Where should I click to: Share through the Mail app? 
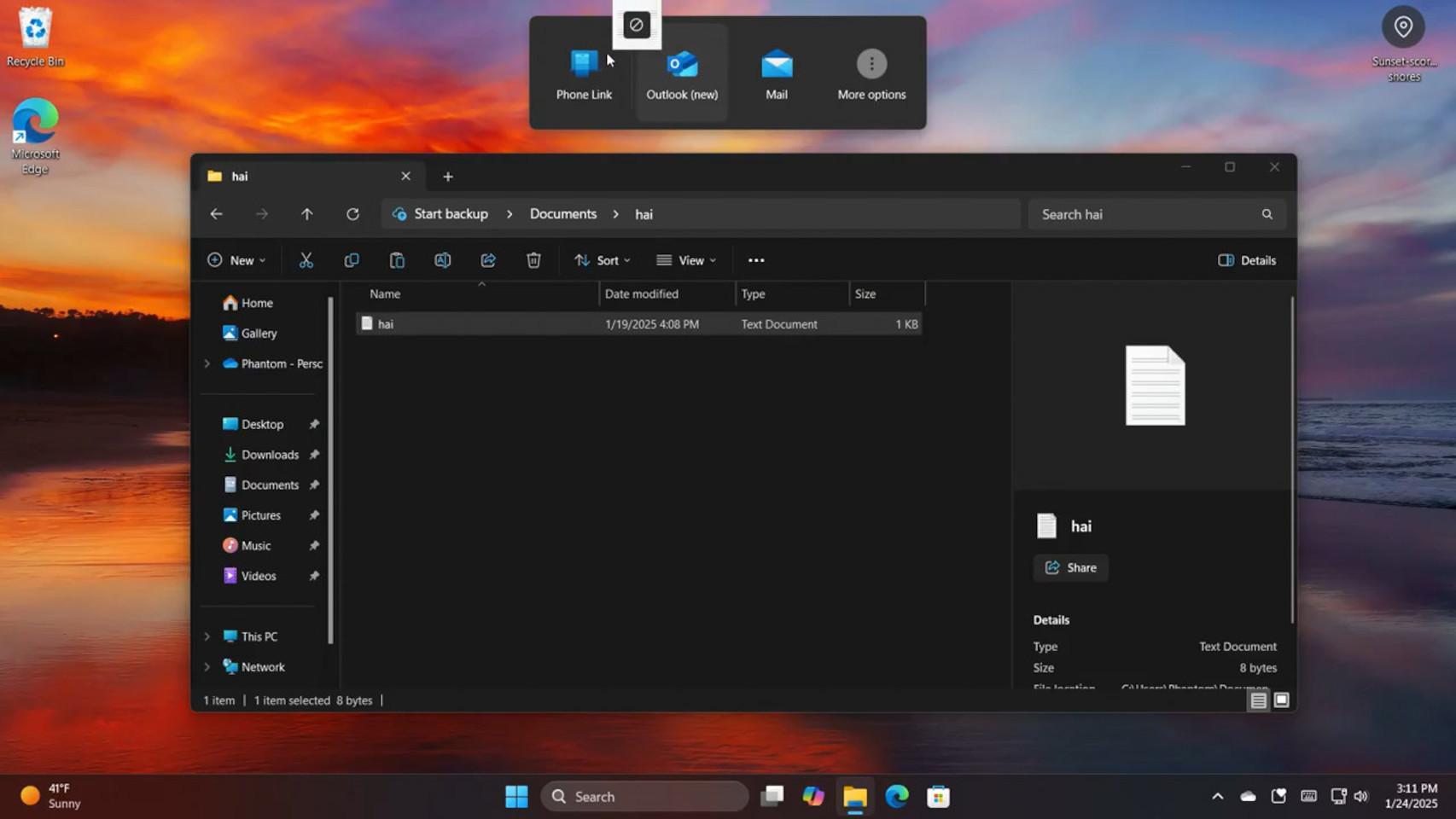coord(776,73)
